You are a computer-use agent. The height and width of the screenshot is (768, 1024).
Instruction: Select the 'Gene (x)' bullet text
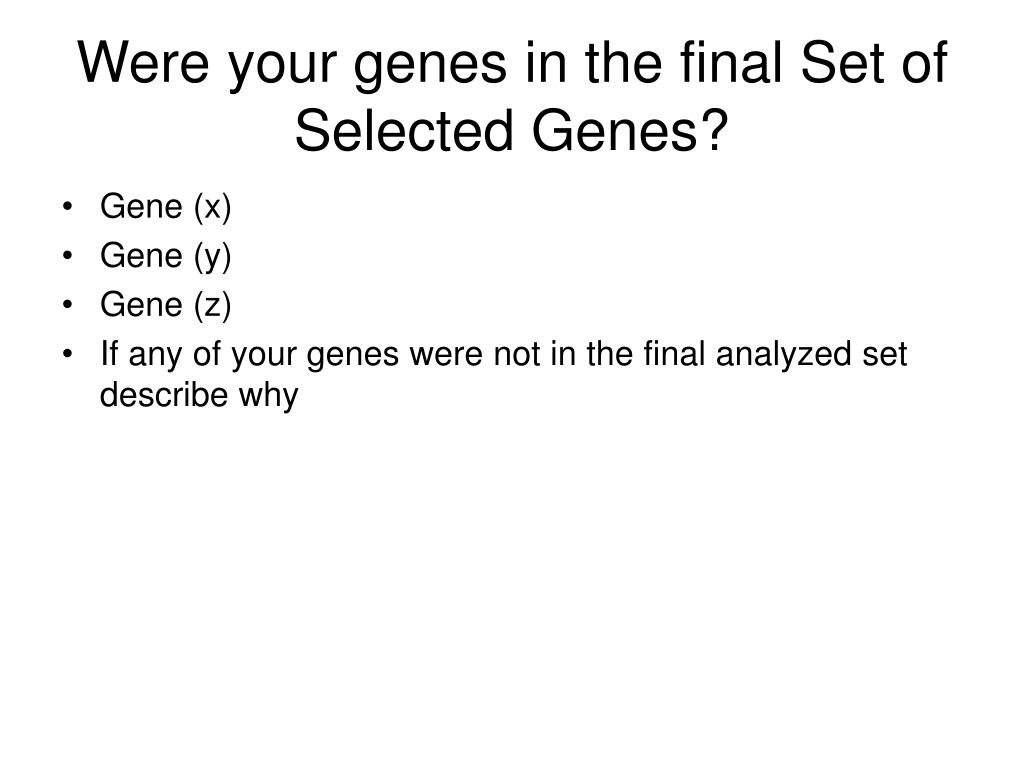pyautogui.click(x=165, y=208)
